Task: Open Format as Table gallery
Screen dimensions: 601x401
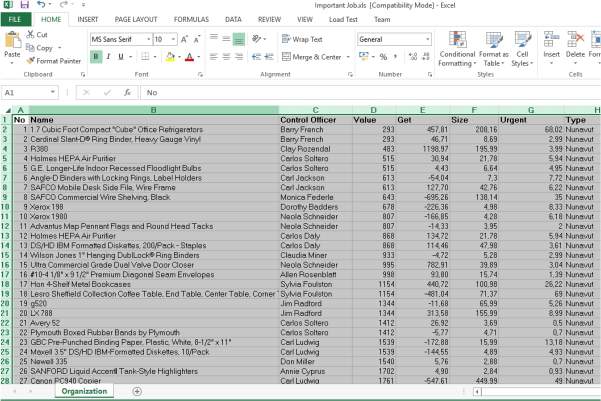Action: pos(494,49)
